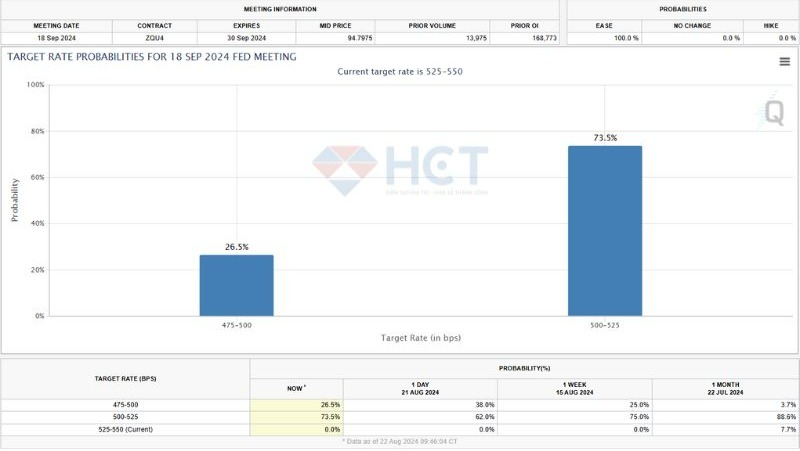Viewport: 800px width, 451px height.
Task: Click the QuikStrike Q logo watermark
Action: point(774,111)
